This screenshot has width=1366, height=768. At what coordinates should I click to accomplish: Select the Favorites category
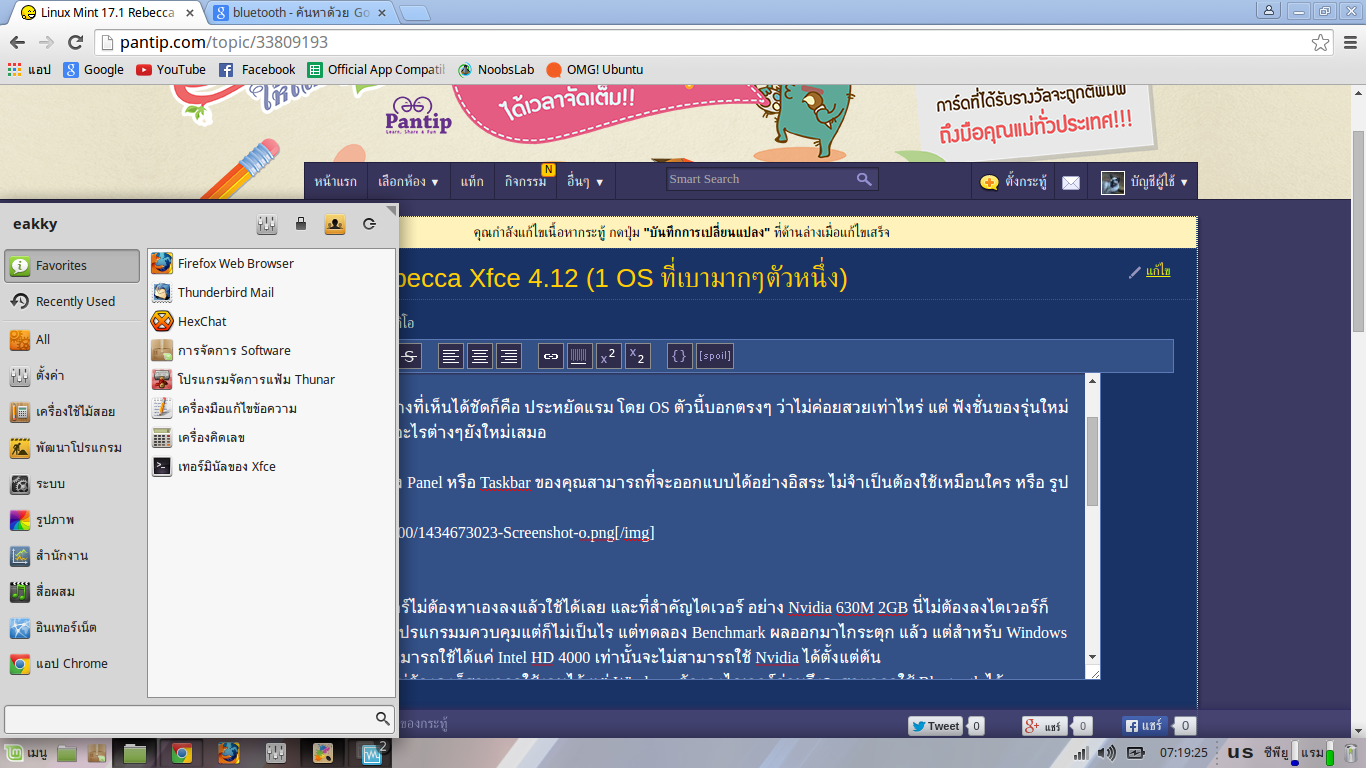click(x=72, y=266)
